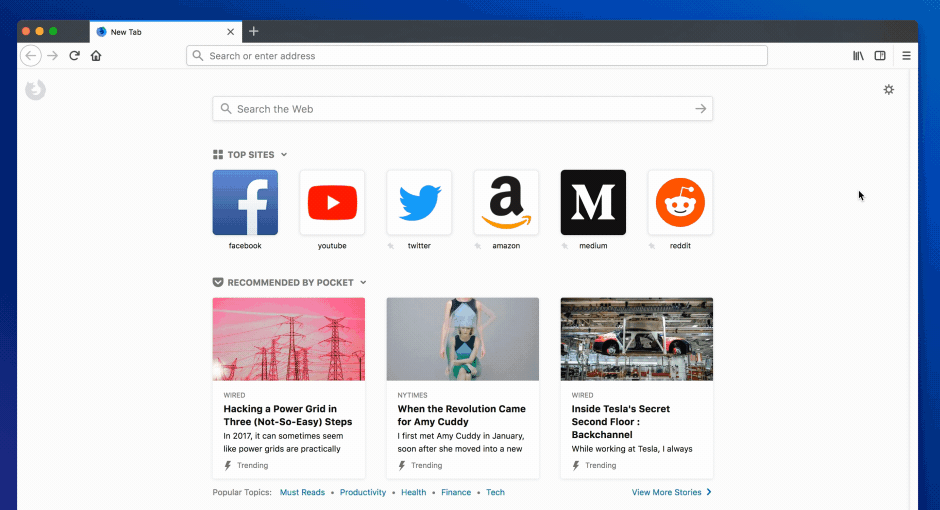Click Trending label under Power Grid story
The width and height of the screenshot is (940, 510).
pos(252,465)
